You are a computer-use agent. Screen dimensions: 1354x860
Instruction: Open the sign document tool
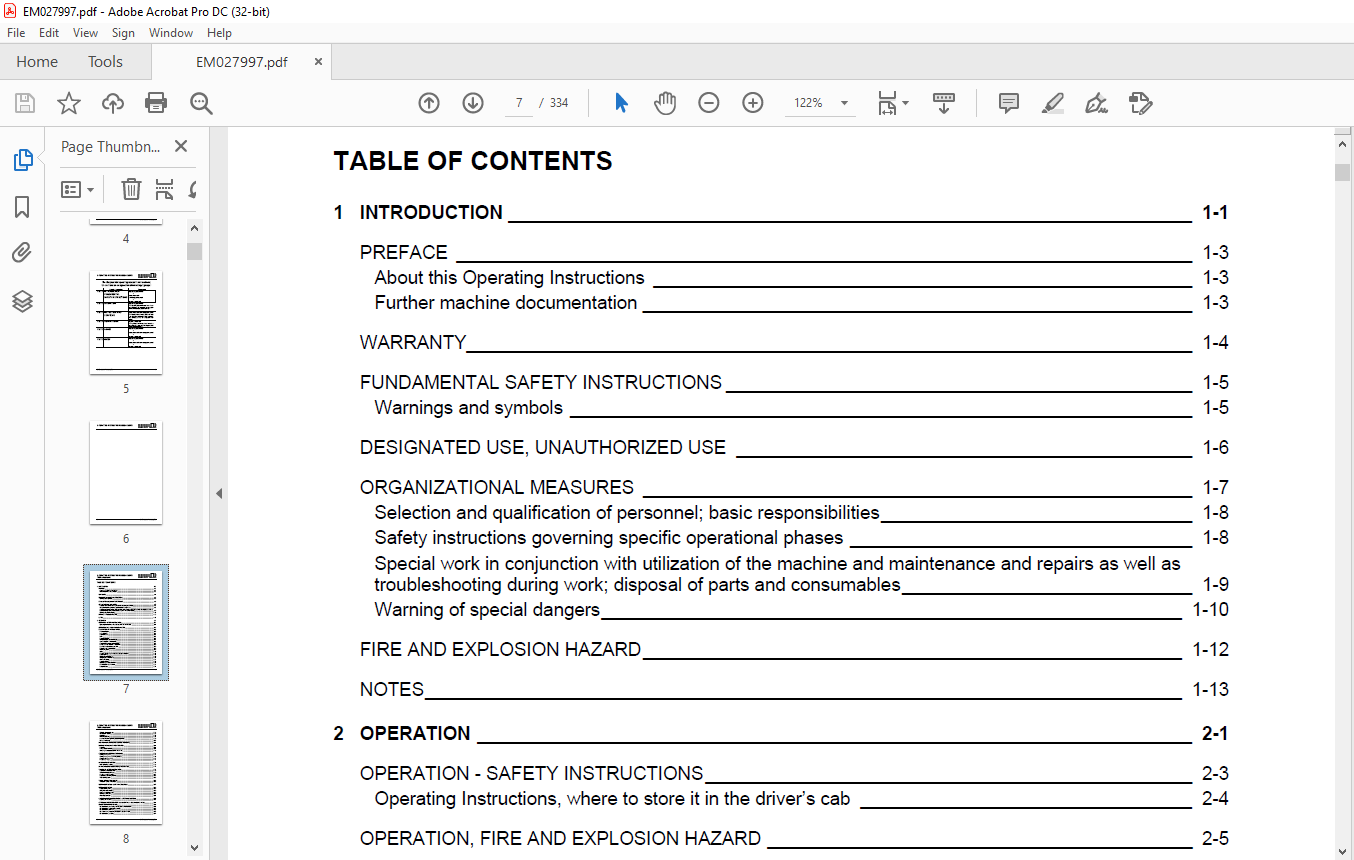pyautogui.click(x=1096, y=103)
